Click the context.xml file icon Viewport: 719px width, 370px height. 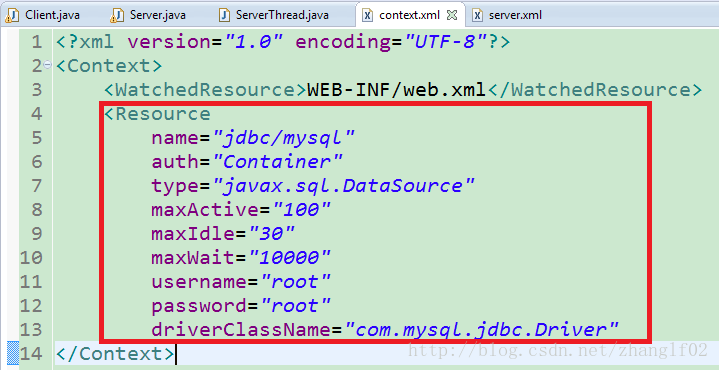(367, 15)
